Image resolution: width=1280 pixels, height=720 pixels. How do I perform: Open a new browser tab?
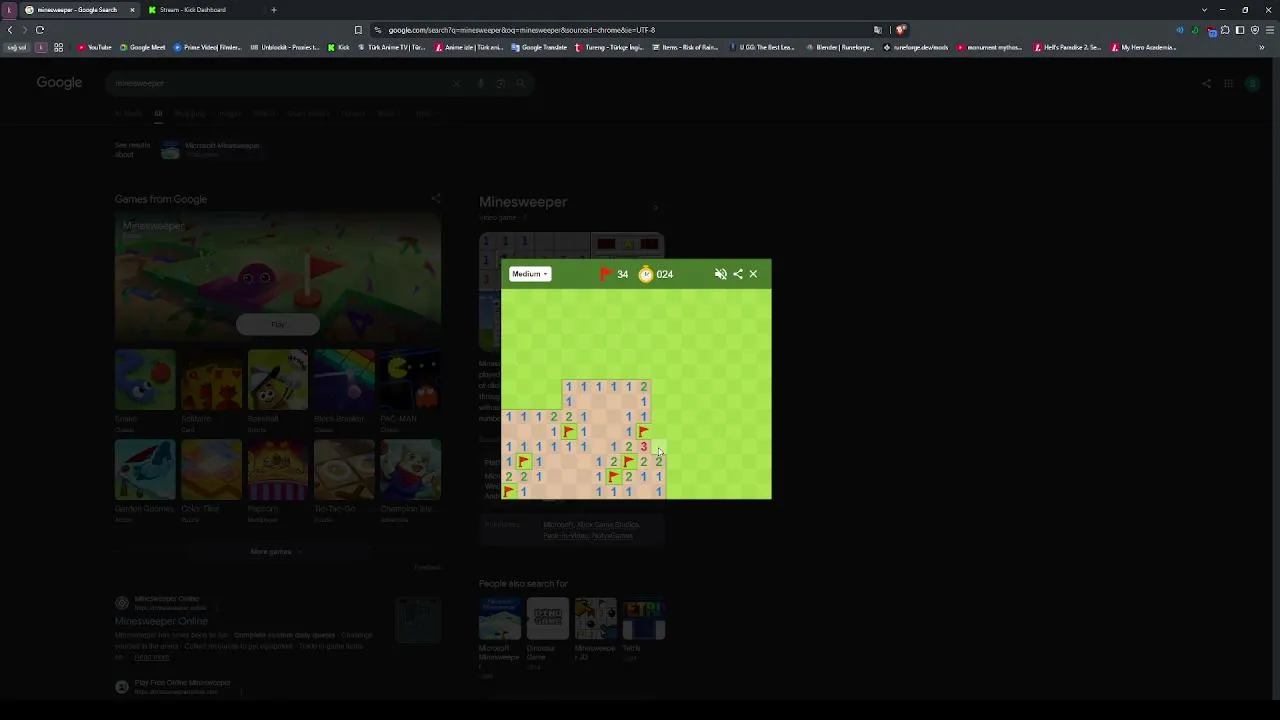[x=273, y=10]
